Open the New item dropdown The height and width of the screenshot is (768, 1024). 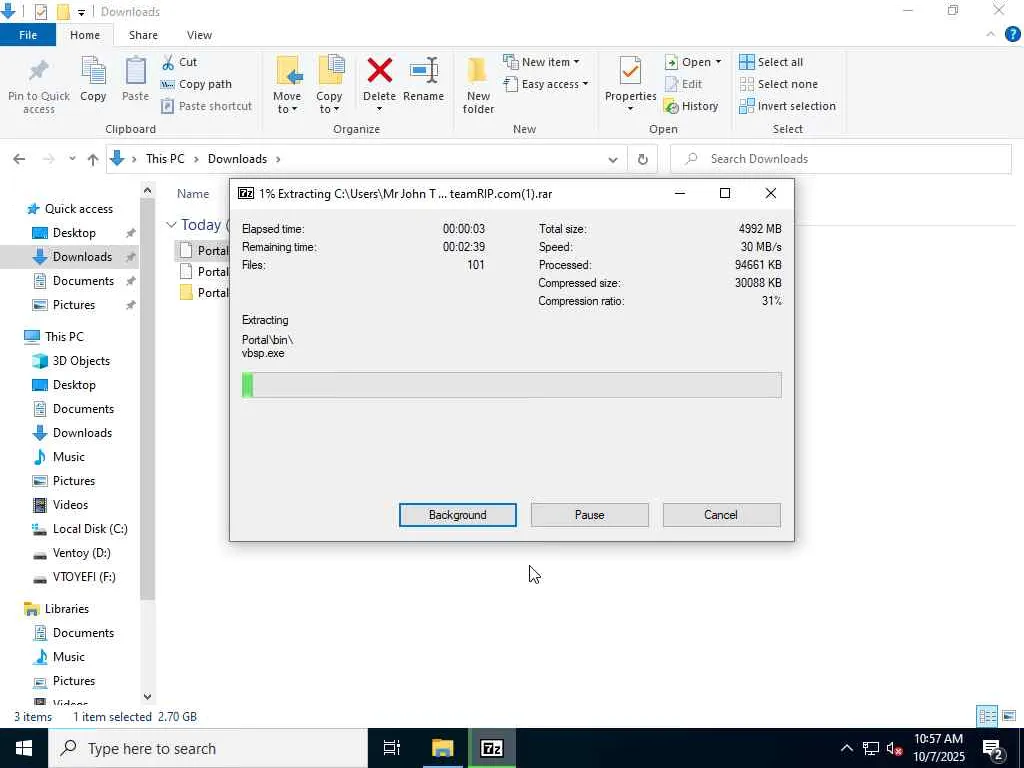pyautogui.click(x=541, y=62)
